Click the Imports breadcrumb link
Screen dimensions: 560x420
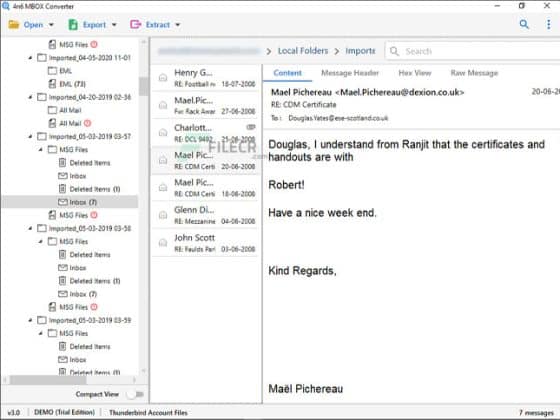(x=360, y=51)
